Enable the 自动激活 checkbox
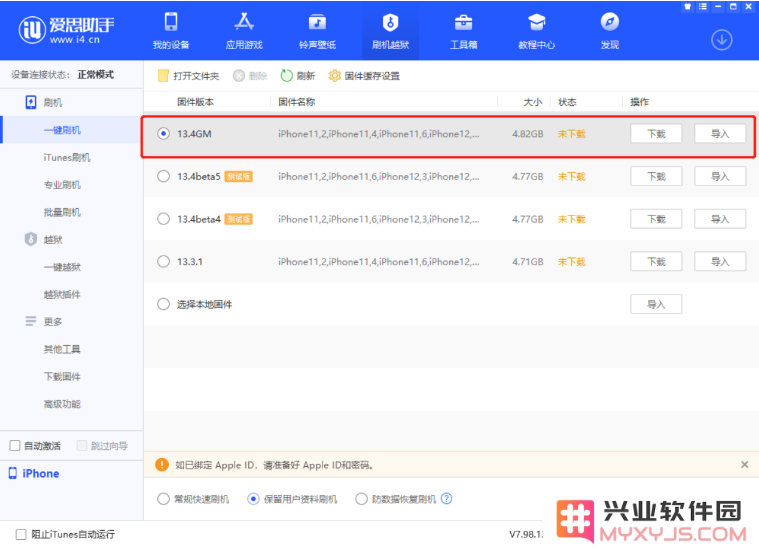759x558 pixels. pyautogui.click(x=15, y=445)
